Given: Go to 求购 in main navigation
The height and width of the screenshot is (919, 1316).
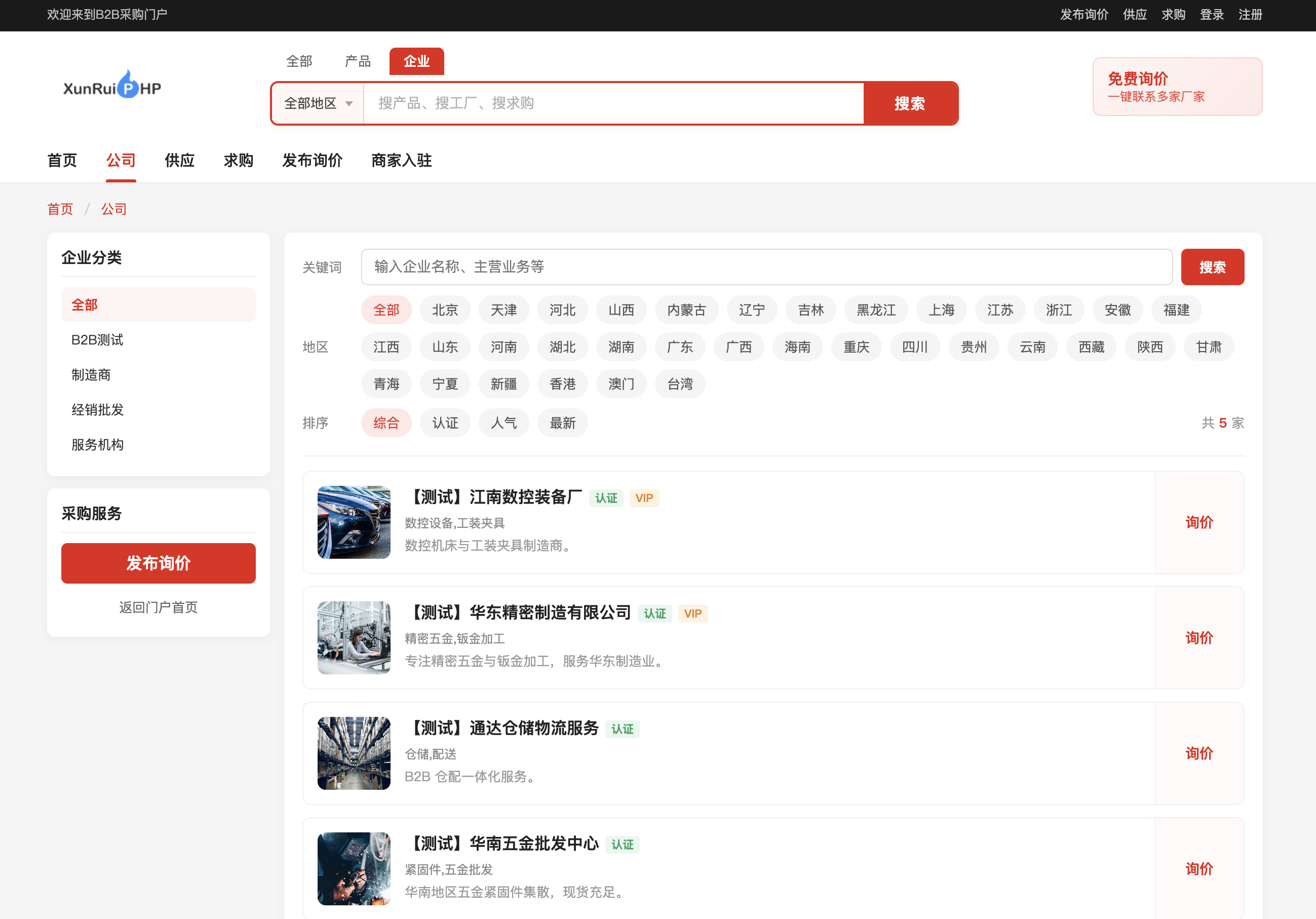Looking at the screenshot, I should (x=239, y=161).
